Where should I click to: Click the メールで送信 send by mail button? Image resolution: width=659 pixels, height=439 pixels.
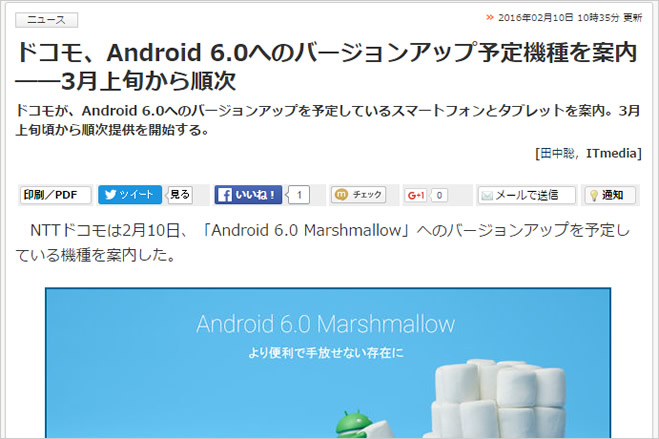[526, 195]
